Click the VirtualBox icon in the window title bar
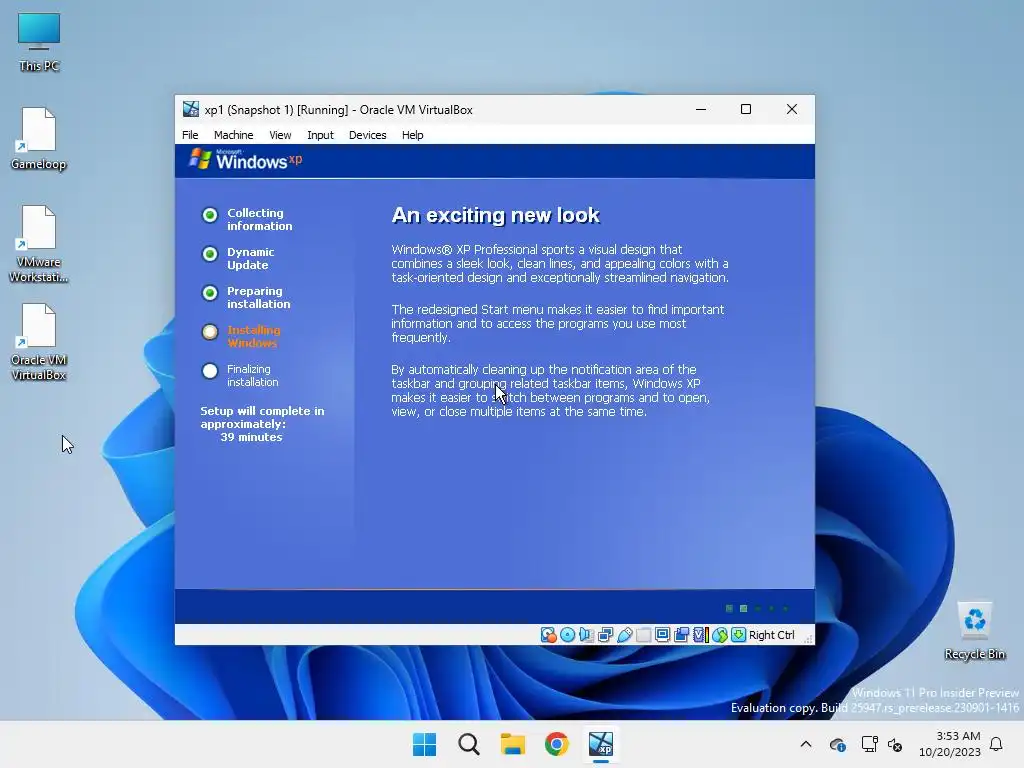The height and width of the screenshot is (768, 1024). 191,109
